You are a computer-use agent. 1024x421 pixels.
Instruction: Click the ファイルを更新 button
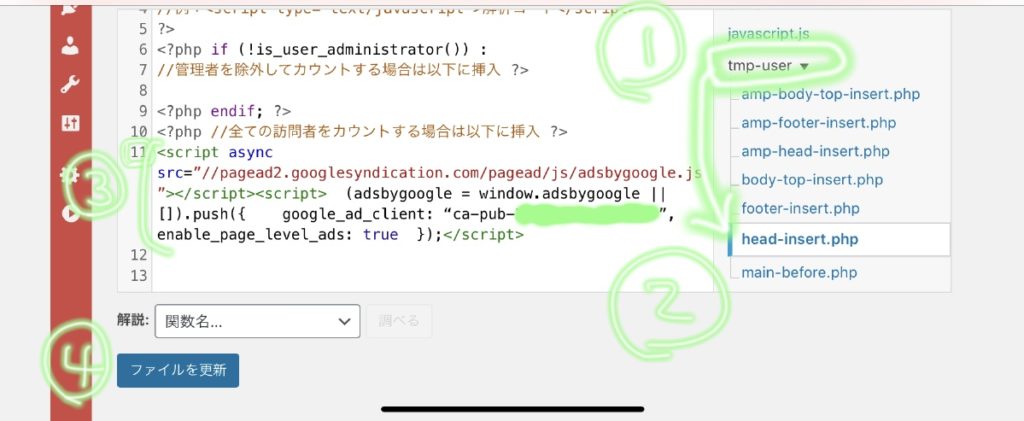coord(178,369)
